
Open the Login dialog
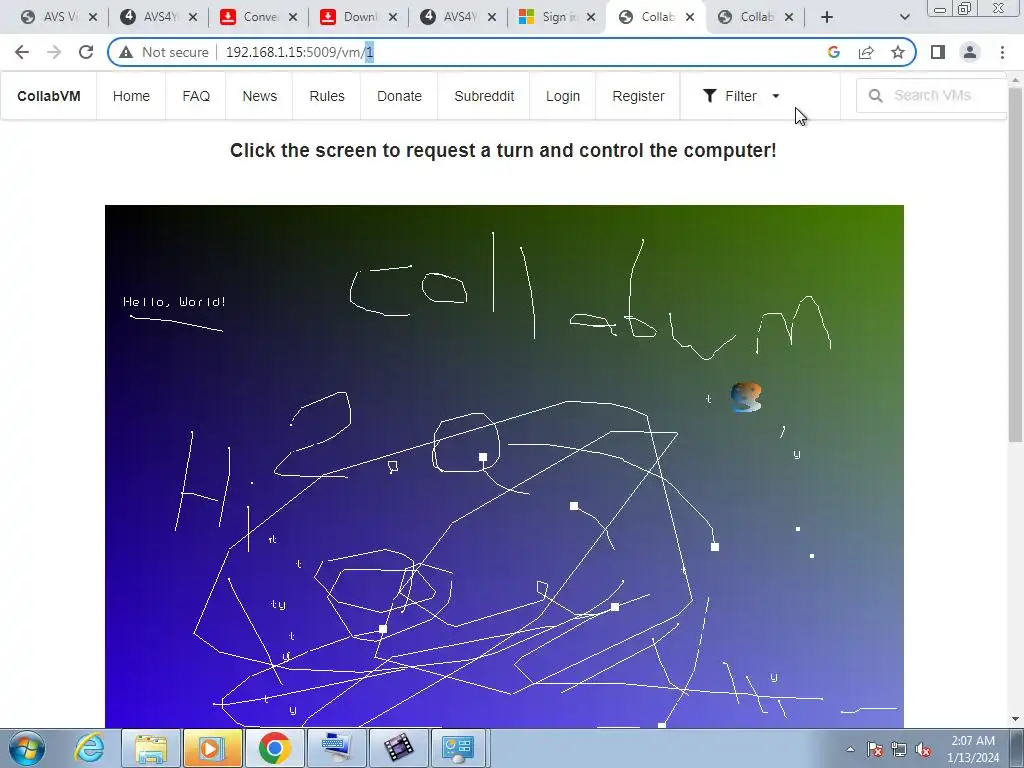click(563, 96)
